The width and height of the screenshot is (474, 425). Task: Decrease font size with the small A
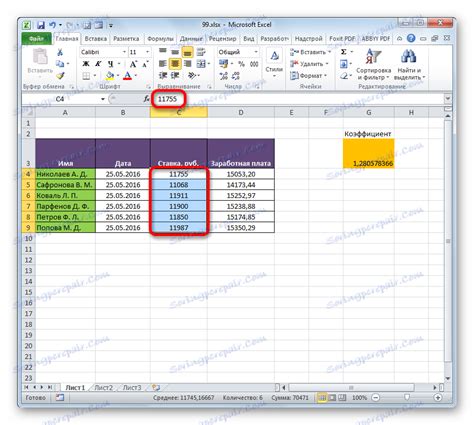145,64
